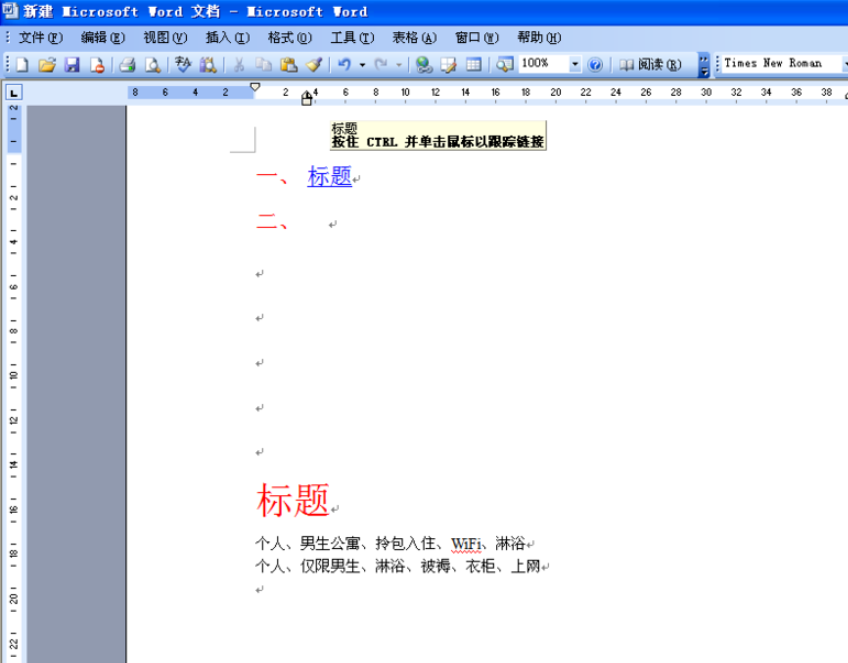Open the undo history dropdown arrow
The image size is (848, 663).
(x=362, y=65)
